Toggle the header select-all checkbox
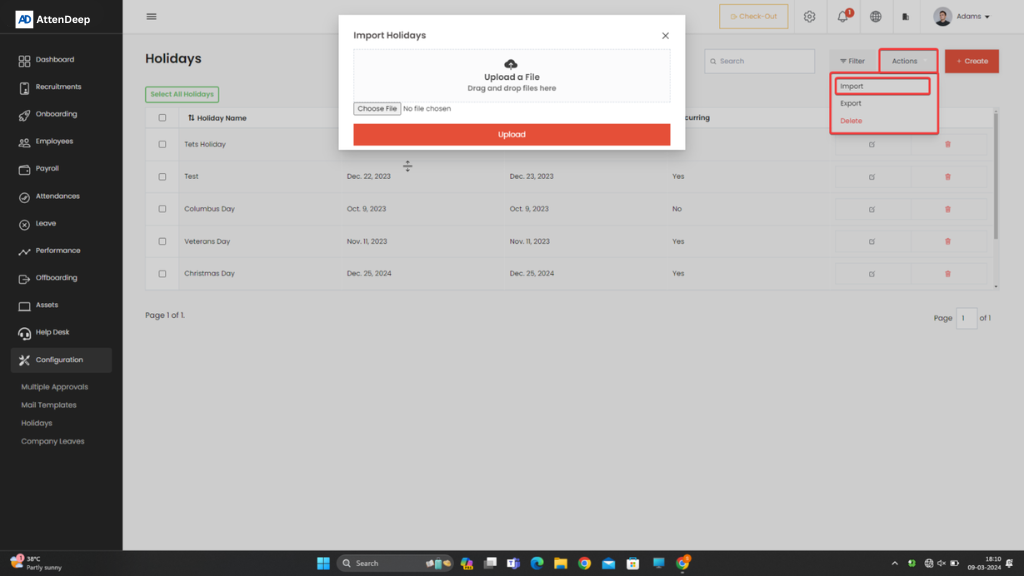Screen dimensions: 1024x576 tap(162, 118)
